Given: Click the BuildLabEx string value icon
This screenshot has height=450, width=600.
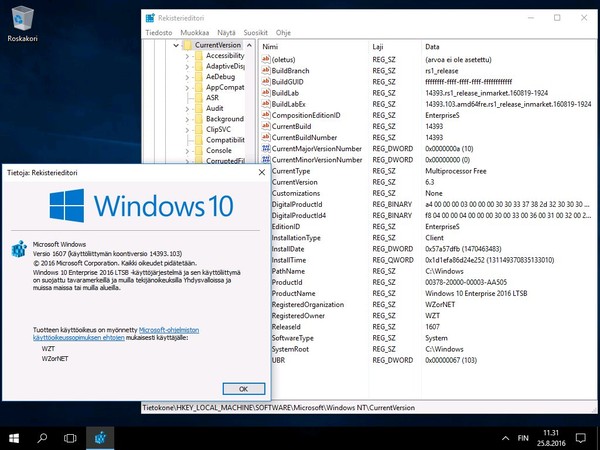Looking at the screenshot, I should pos(266,104).
